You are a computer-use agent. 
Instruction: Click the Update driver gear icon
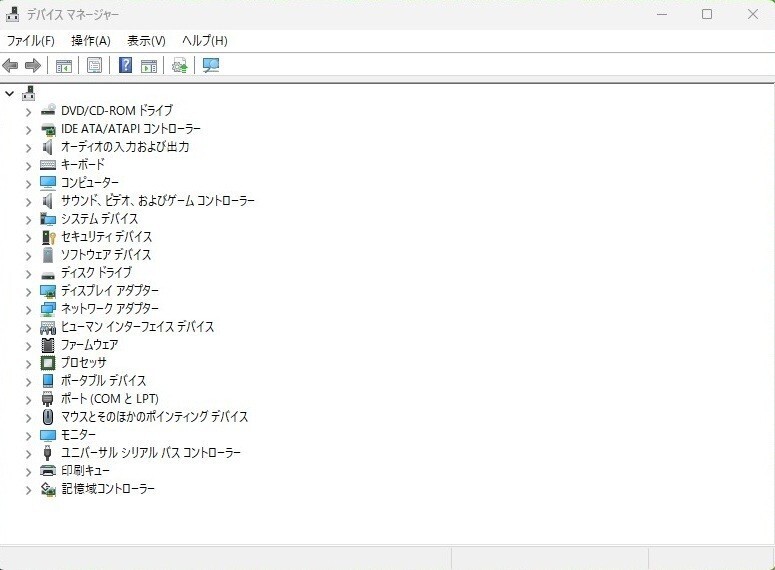179,65
